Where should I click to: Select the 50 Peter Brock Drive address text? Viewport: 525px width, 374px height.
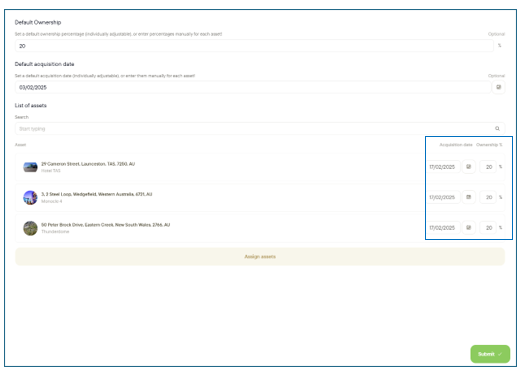[105, 225]
